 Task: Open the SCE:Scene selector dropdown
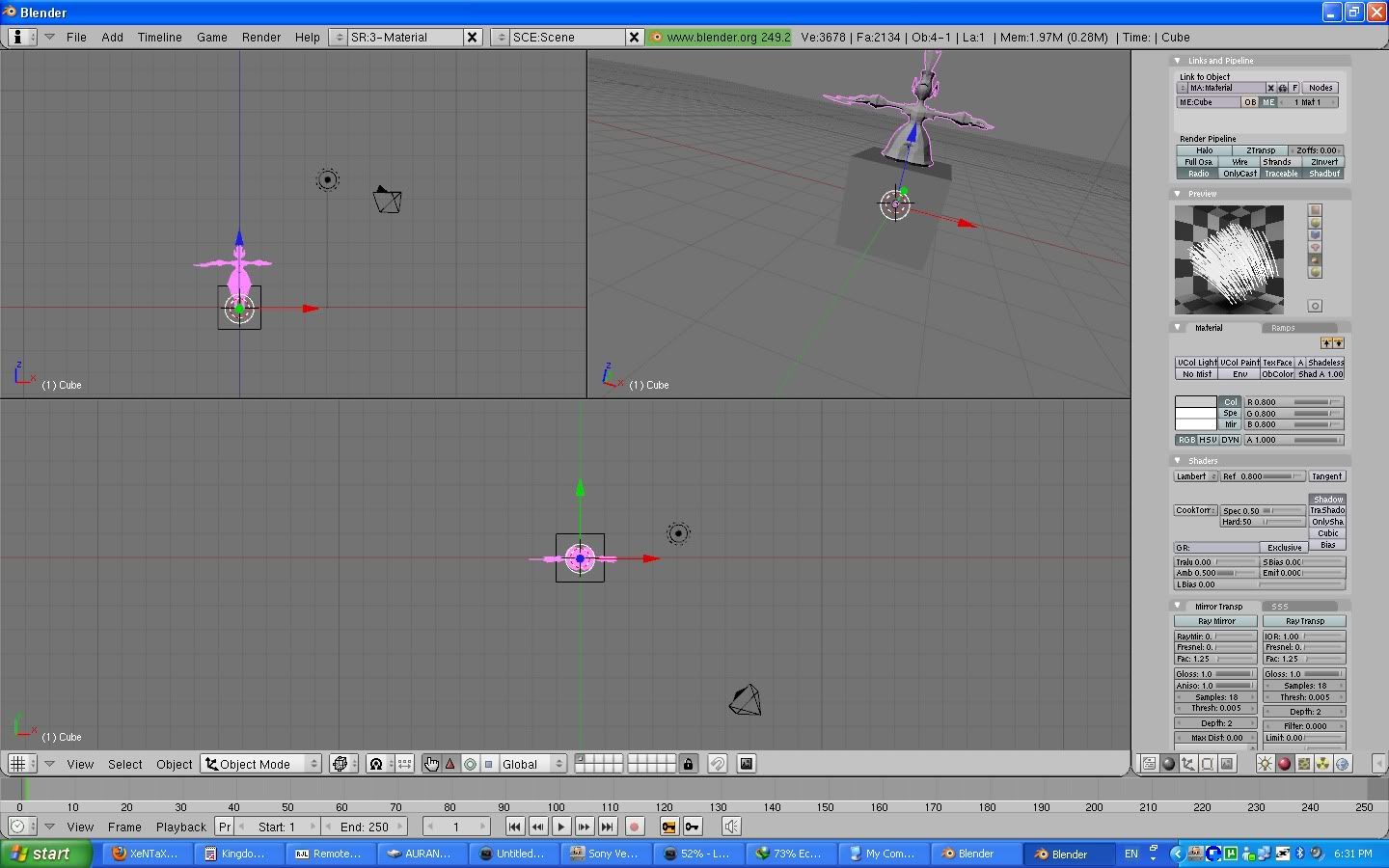501,37
